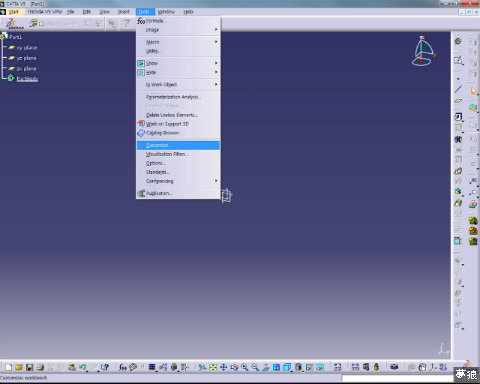Click the Create Multi-View icon
The height and width of the screenshot is (384, 480).
click(276, 367)
